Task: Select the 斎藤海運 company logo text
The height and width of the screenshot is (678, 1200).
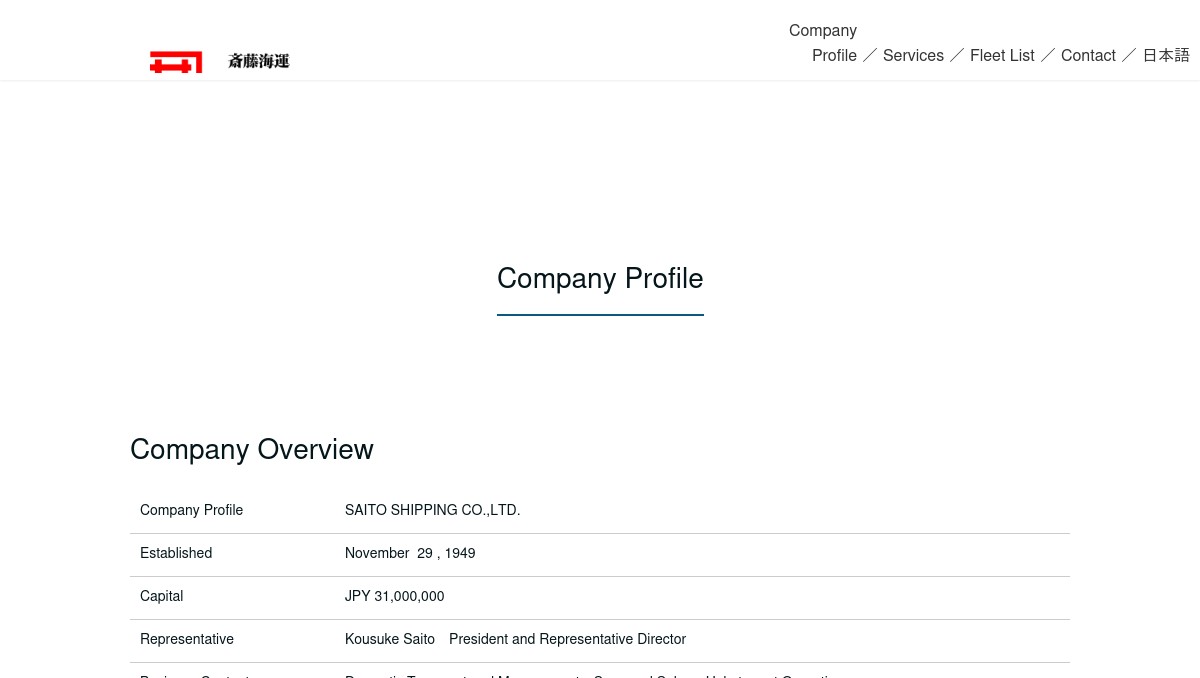Action: click(x=258, y=61)
